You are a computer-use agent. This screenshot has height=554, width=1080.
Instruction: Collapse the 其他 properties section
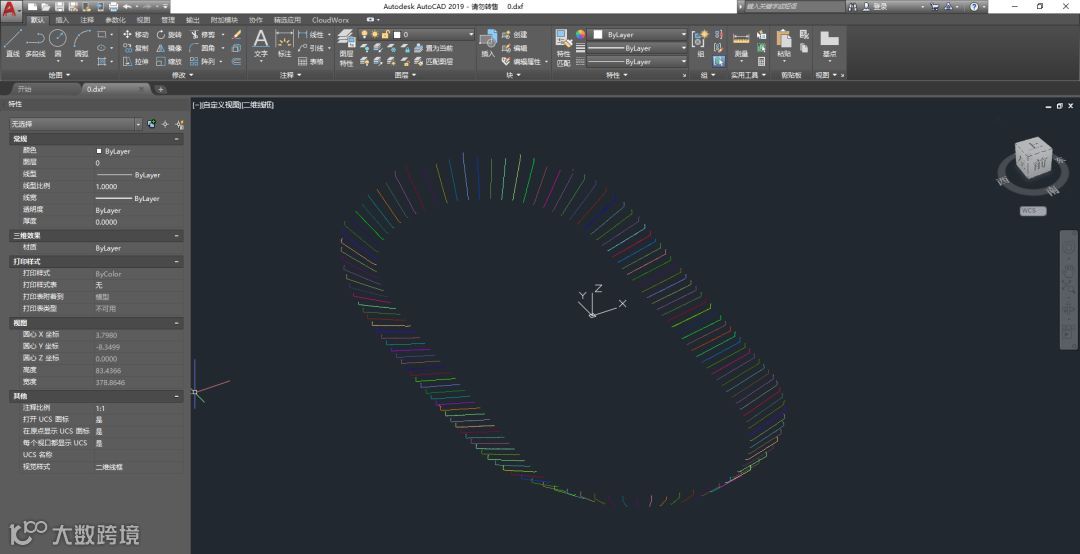click(x=177, y=396)
